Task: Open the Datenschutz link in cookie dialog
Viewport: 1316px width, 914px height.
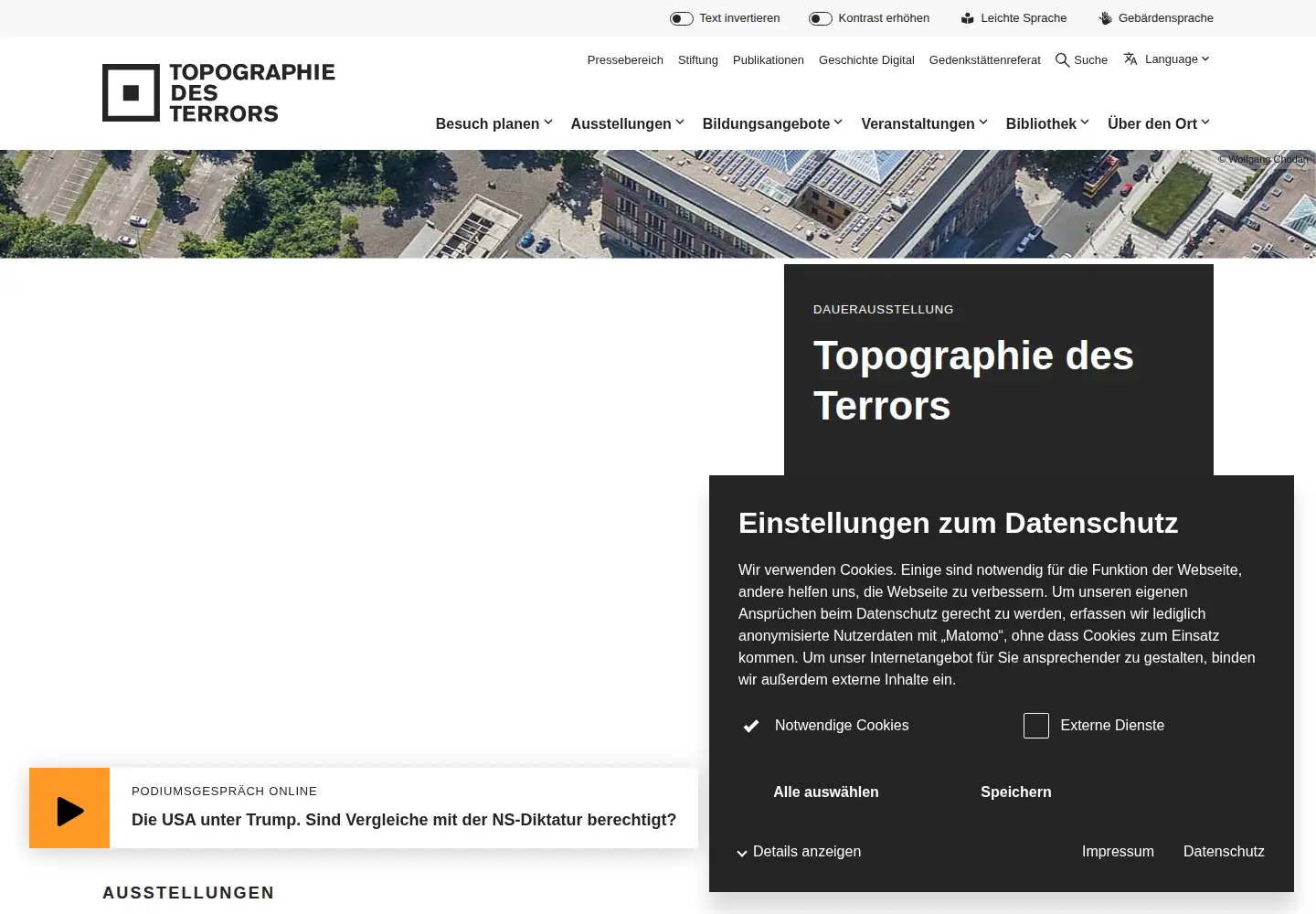Action: point(1224,852)
